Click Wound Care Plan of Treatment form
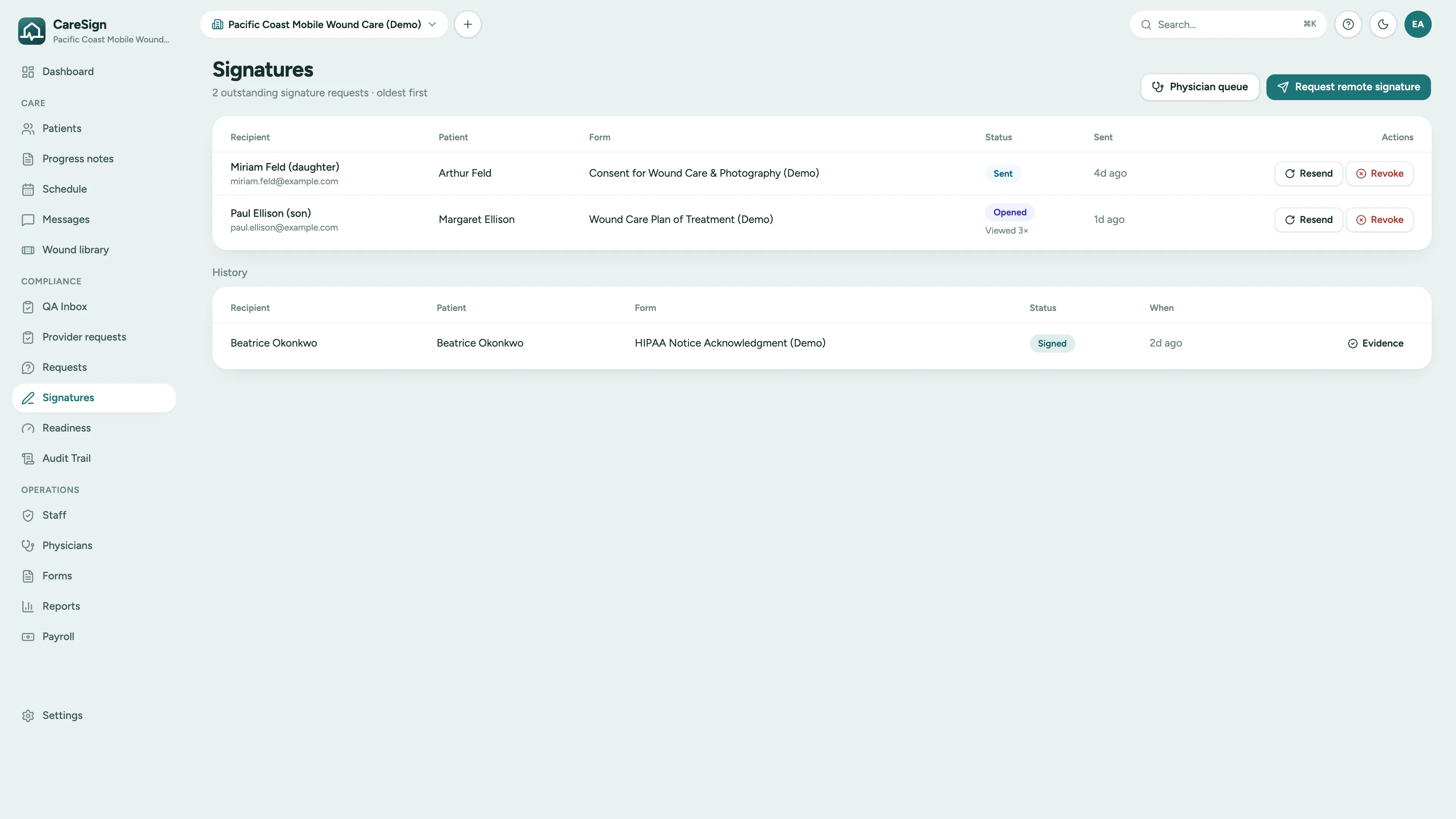1456x819 pixels. tap(681, 220)
